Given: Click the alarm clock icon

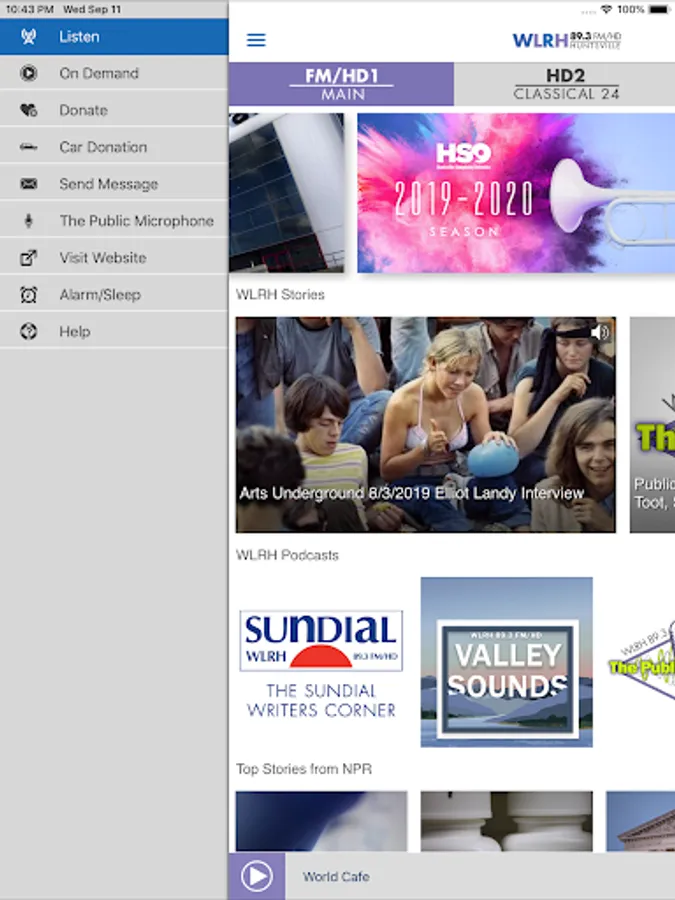Looking at the screenshot, I should pyautogui.click(x=28, y=294).
